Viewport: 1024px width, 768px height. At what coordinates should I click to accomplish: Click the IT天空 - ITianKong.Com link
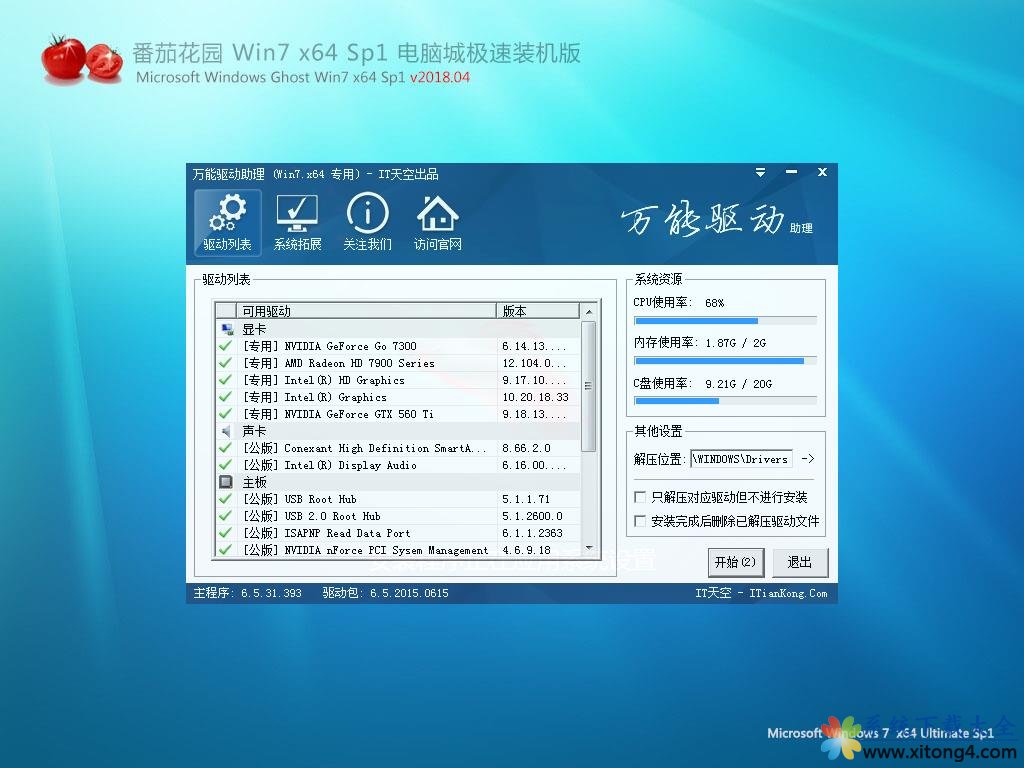tap(761, 593)
